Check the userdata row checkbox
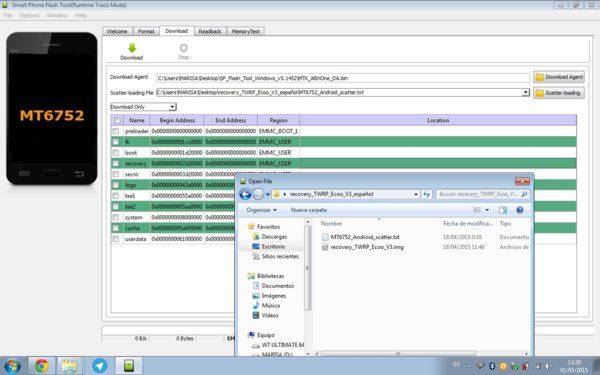The width and height of the screenshot is (600, 375). pos(116,239)
